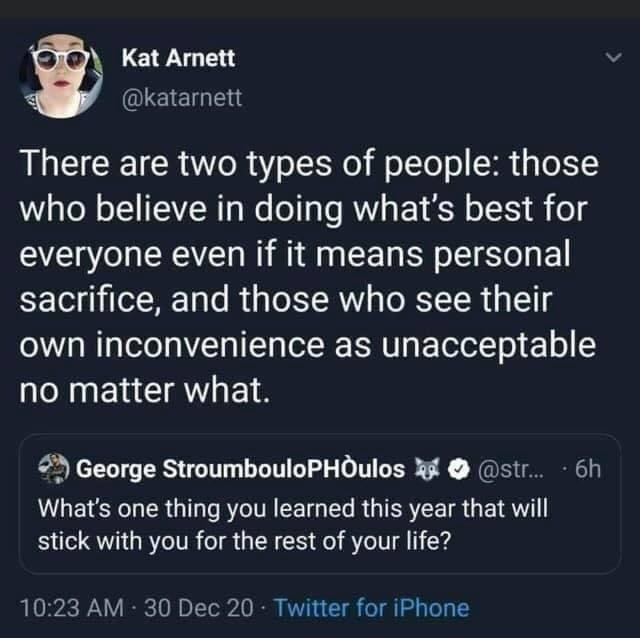Click the Kat Arnett display name

click(178, 59)
